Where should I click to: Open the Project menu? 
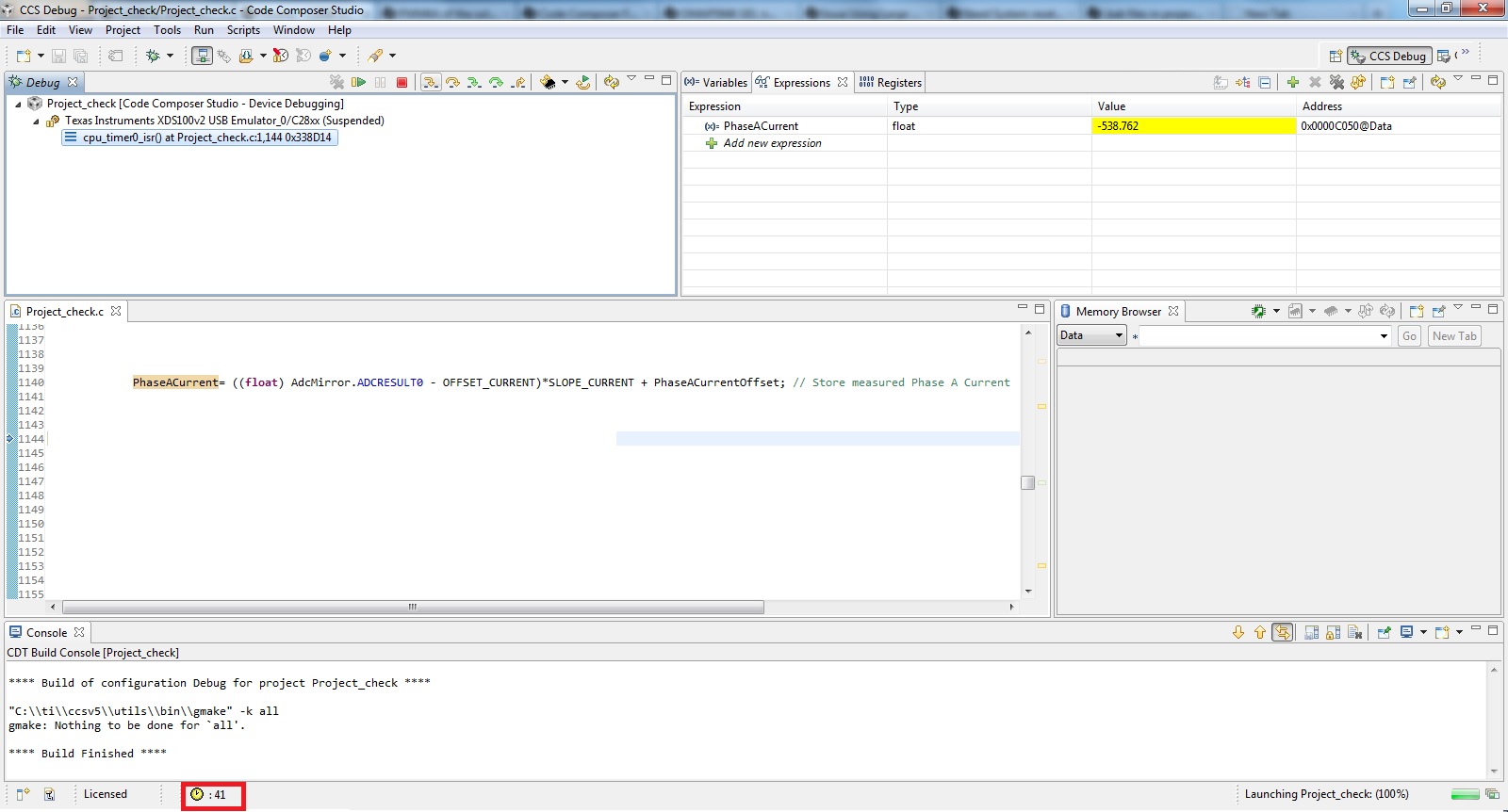click(x=123, y=30)
